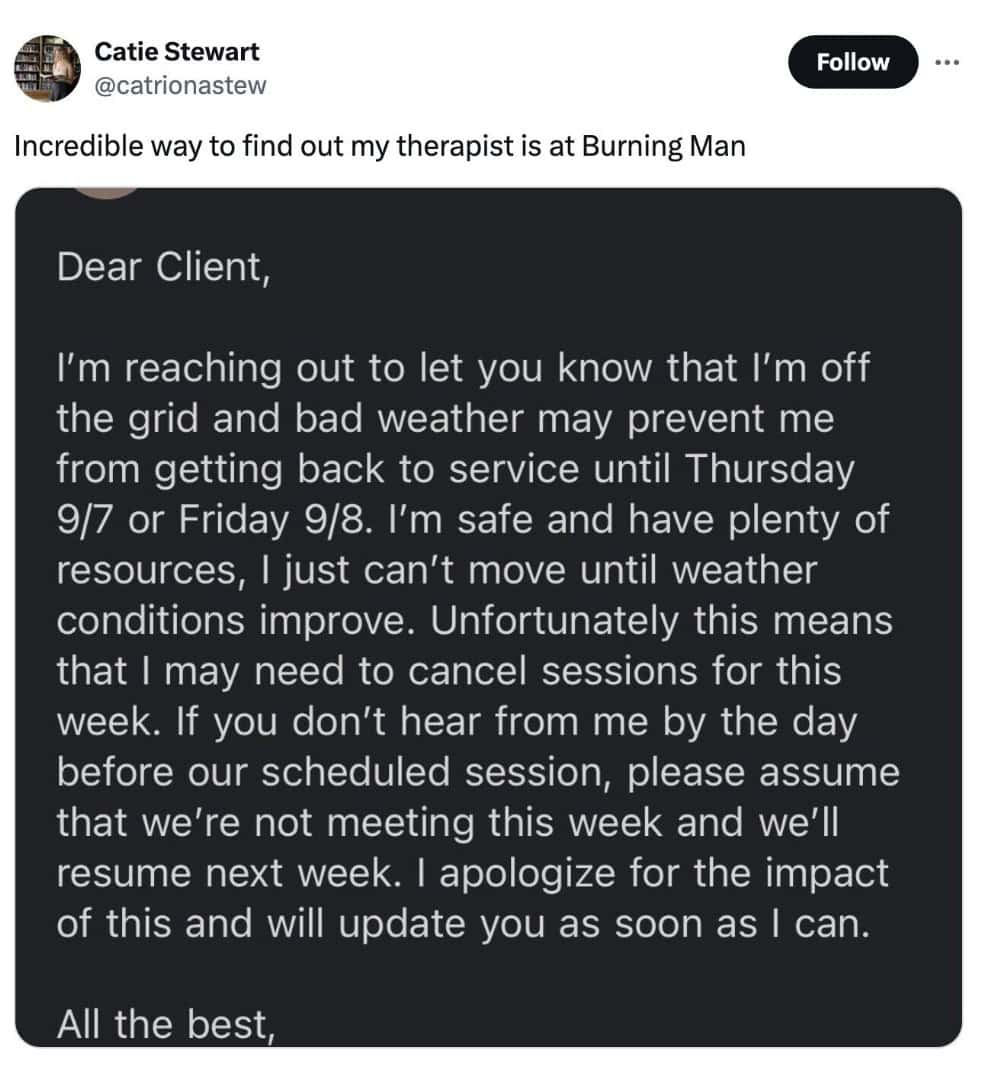
Task: Click Catie Stewart's profile avatar
Action: [x=47, y=68]
